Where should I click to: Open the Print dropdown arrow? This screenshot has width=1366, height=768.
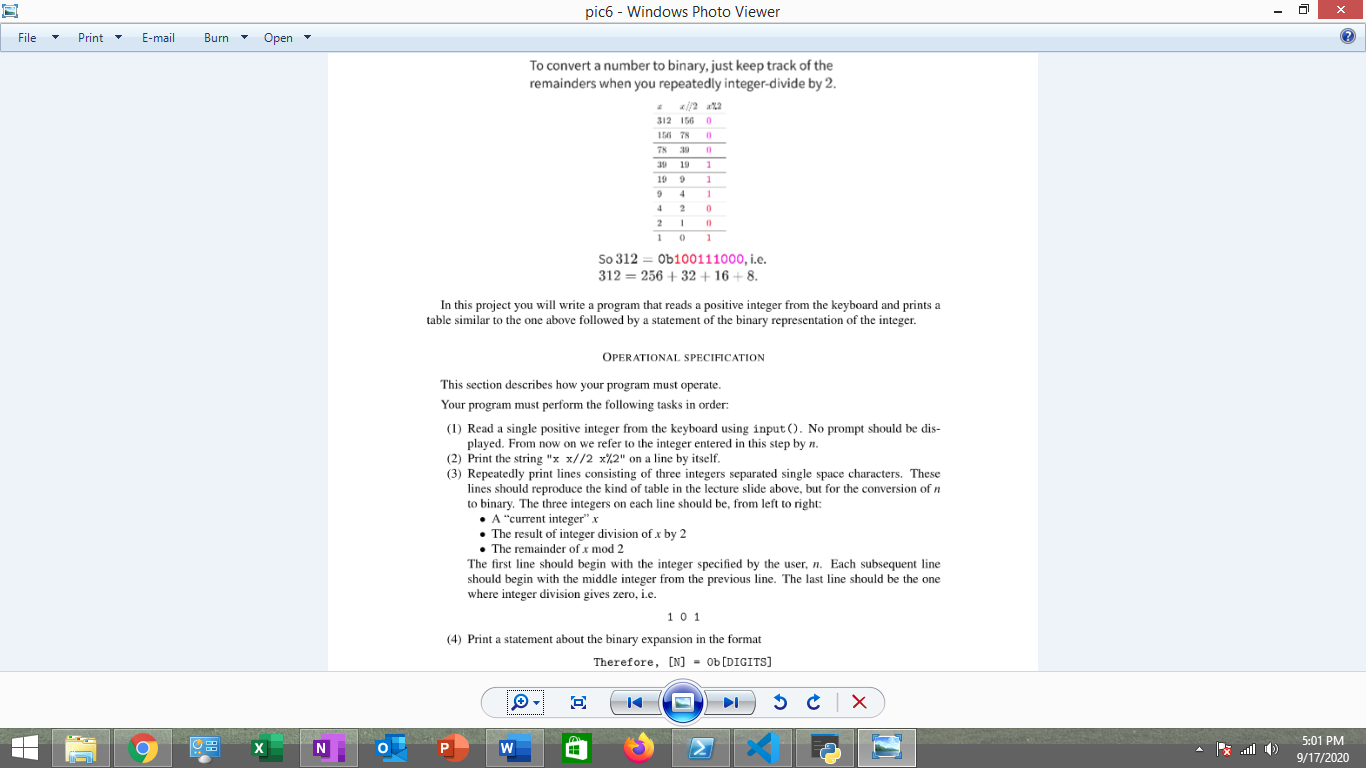click(x=118, y=38)
